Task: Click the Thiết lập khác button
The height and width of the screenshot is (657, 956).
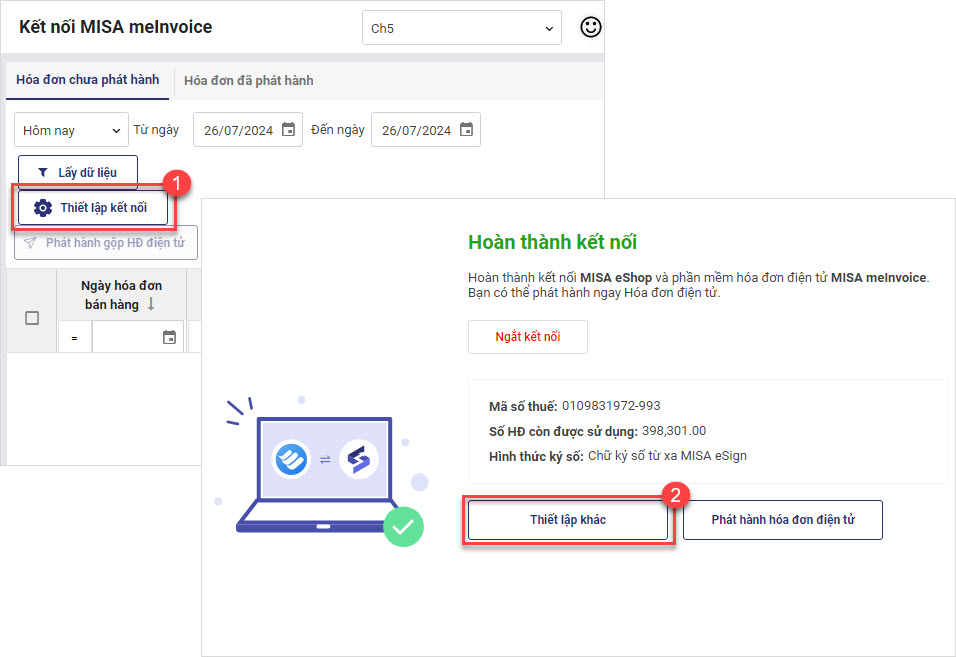Action: pos(568,520)
